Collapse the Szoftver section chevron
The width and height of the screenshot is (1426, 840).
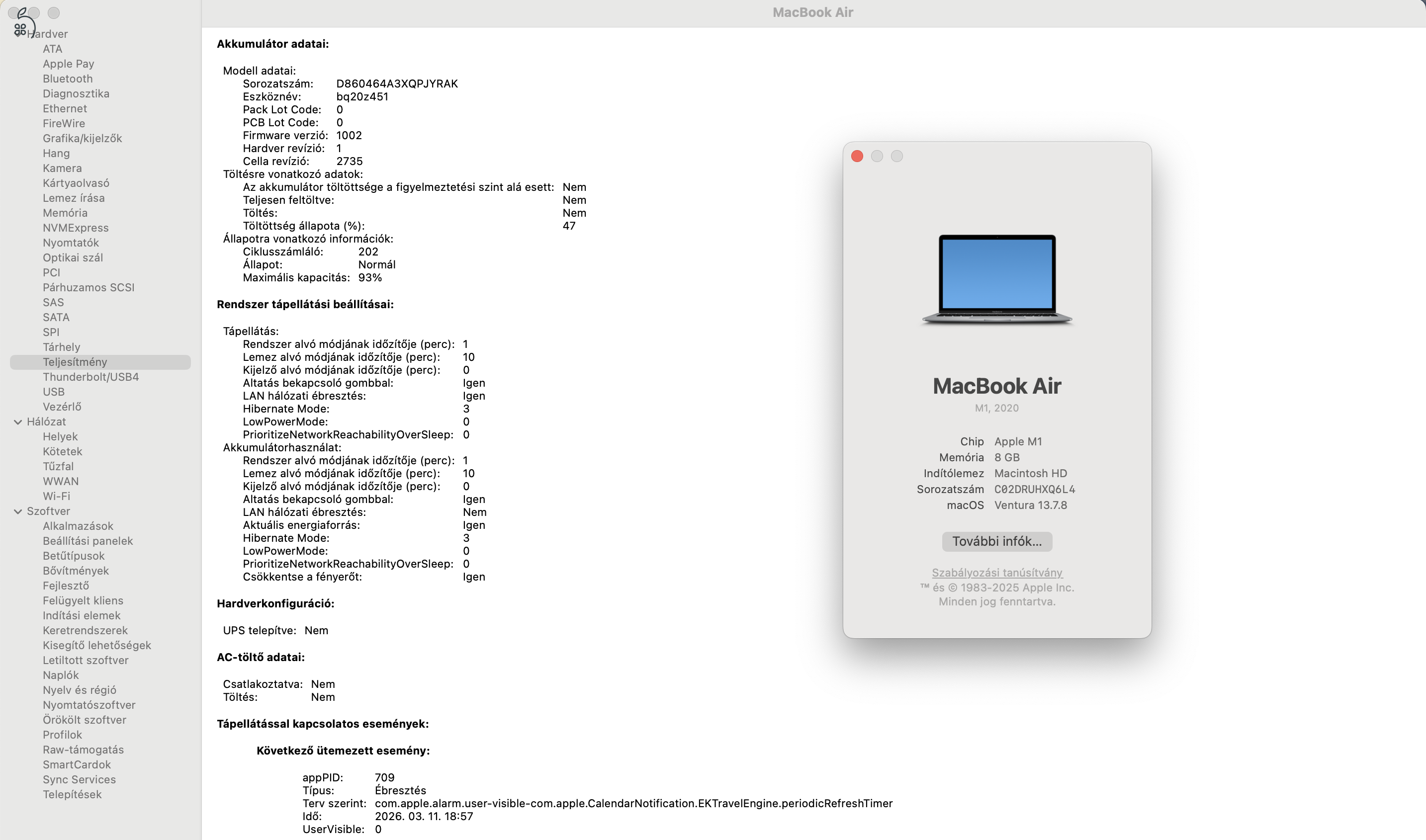17,511
